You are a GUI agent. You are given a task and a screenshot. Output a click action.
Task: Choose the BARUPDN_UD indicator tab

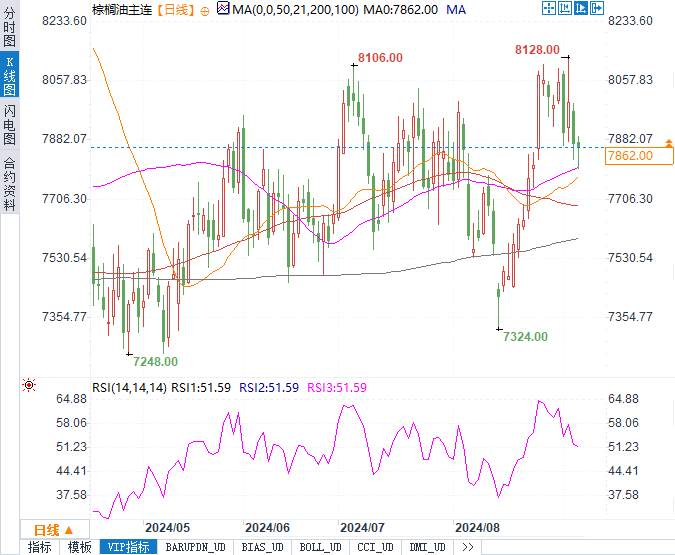coord(195,547)
